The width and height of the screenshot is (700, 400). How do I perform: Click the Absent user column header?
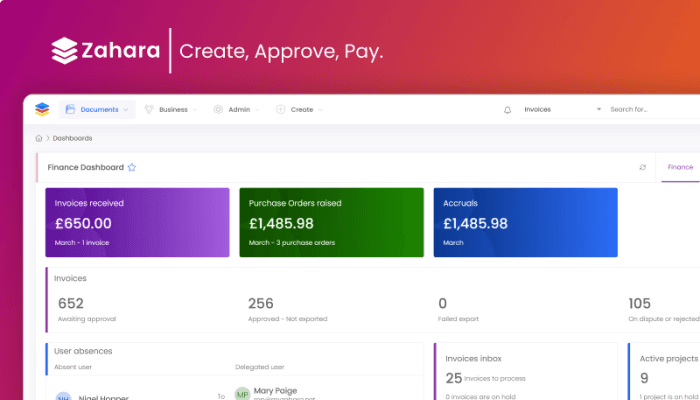[73, 367]
